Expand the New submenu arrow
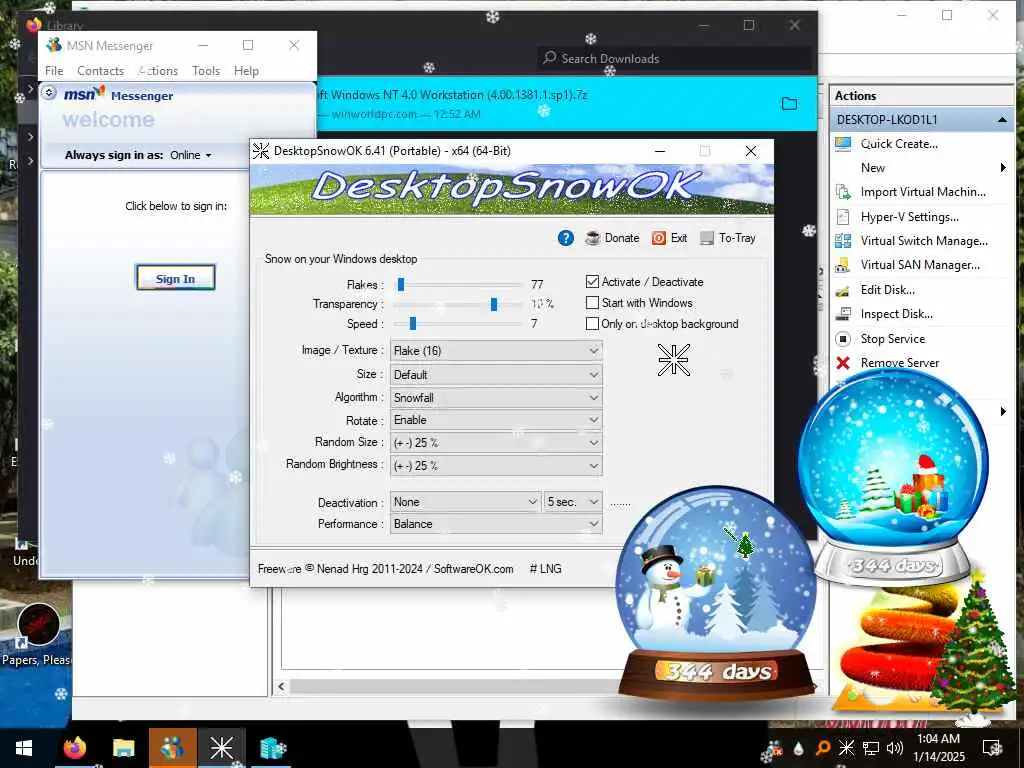The width and height of the screenshot is (1024, 768). [1003, 168]
